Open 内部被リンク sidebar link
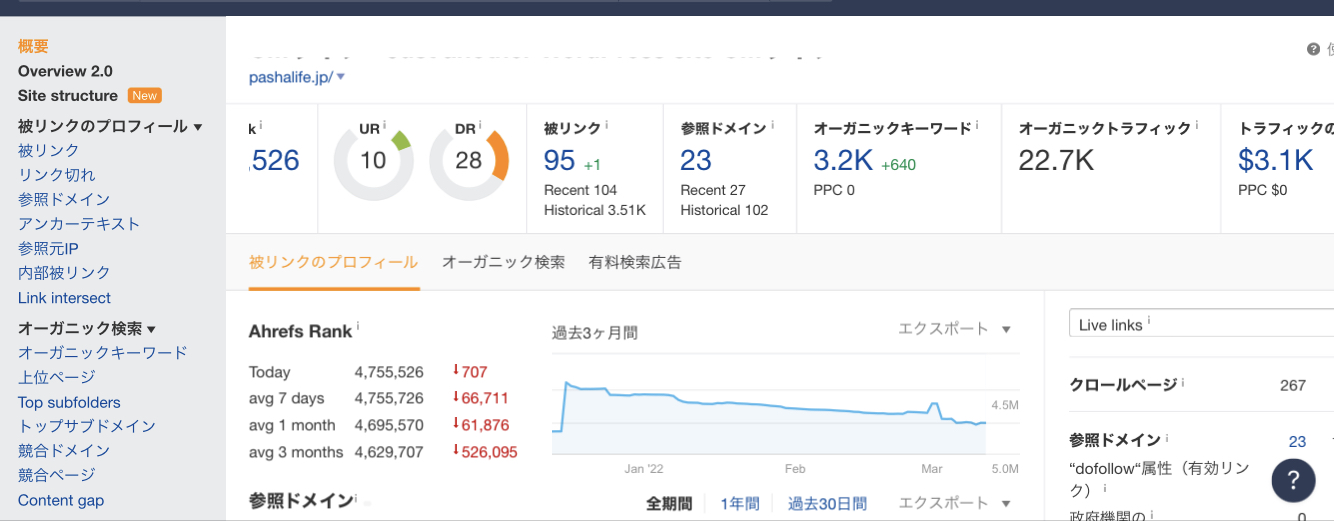Screen dimensions: 1334x521 64,273
